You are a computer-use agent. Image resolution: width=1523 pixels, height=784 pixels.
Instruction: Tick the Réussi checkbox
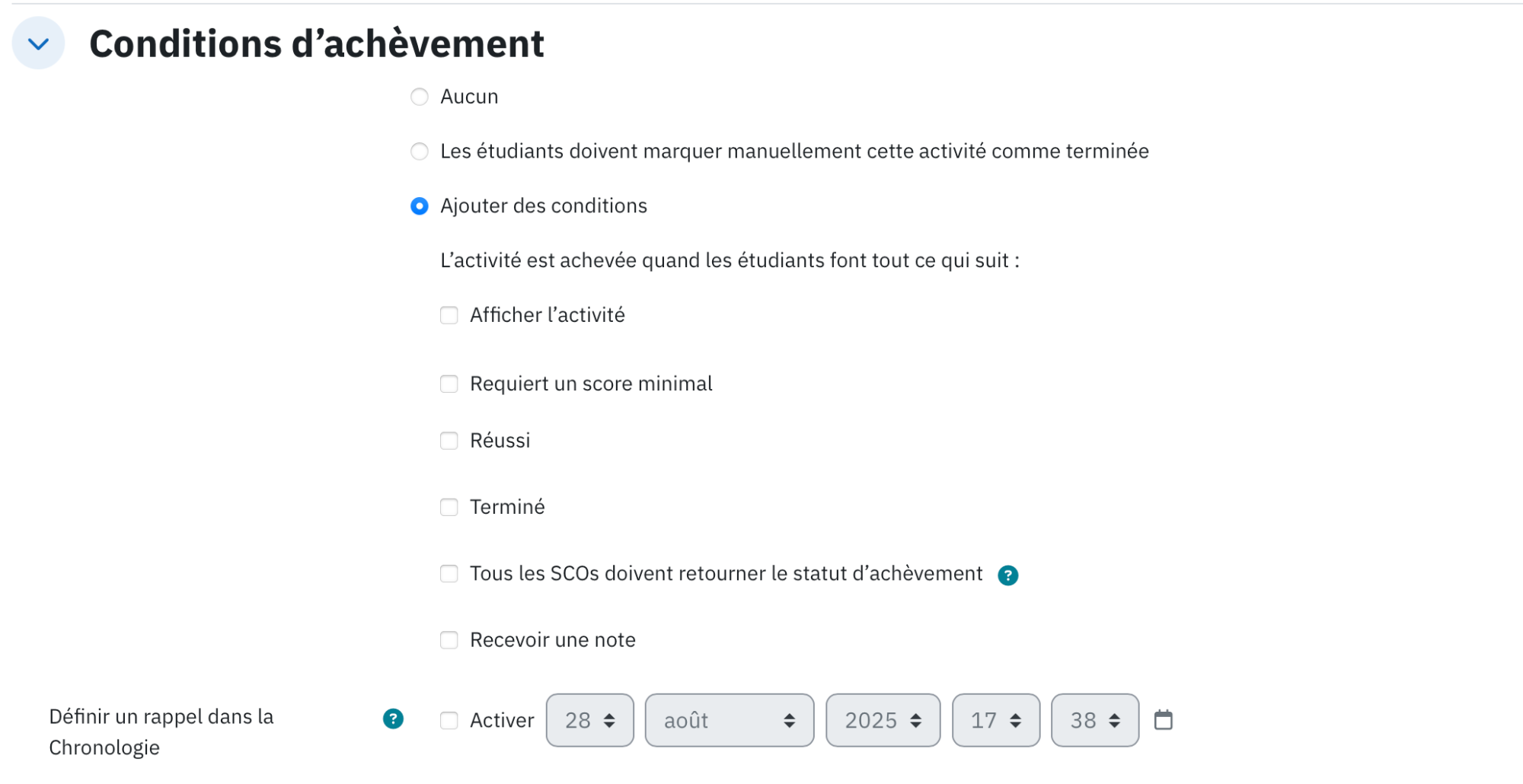point(449,441)
